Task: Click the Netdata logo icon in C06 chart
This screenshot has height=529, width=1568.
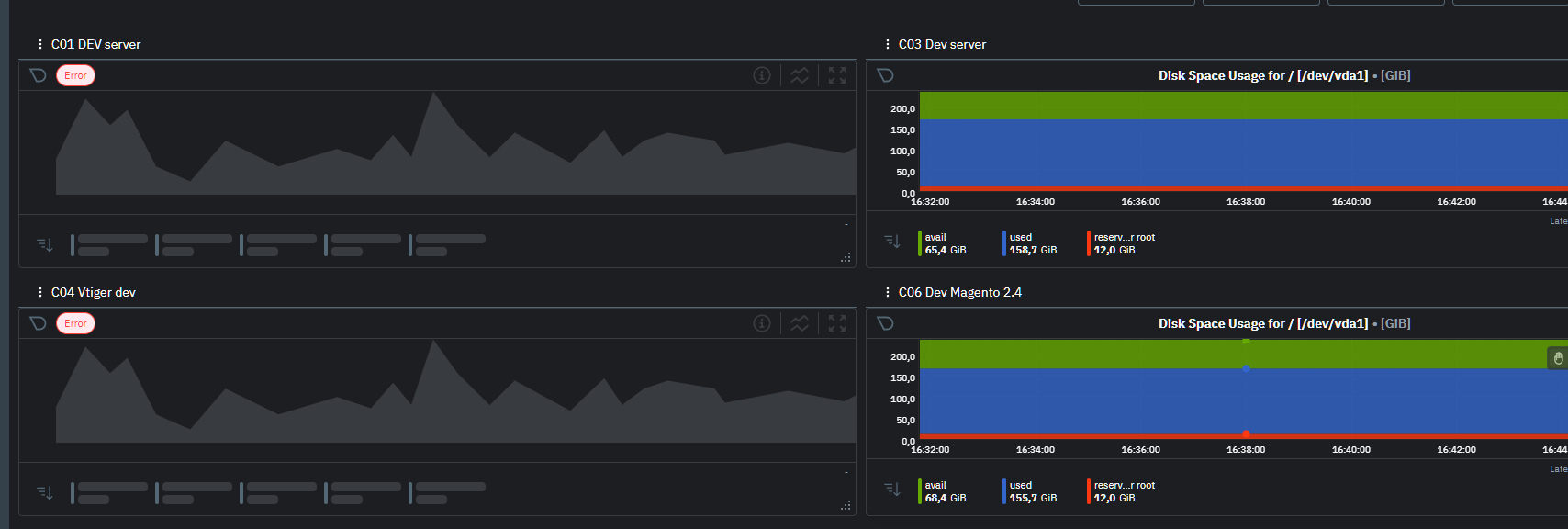Action: click(885, 323)
